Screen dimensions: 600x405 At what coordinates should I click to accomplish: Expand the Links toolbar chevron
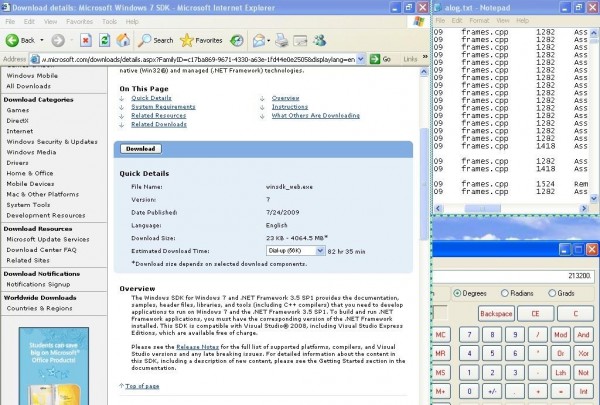pos(425,57)
